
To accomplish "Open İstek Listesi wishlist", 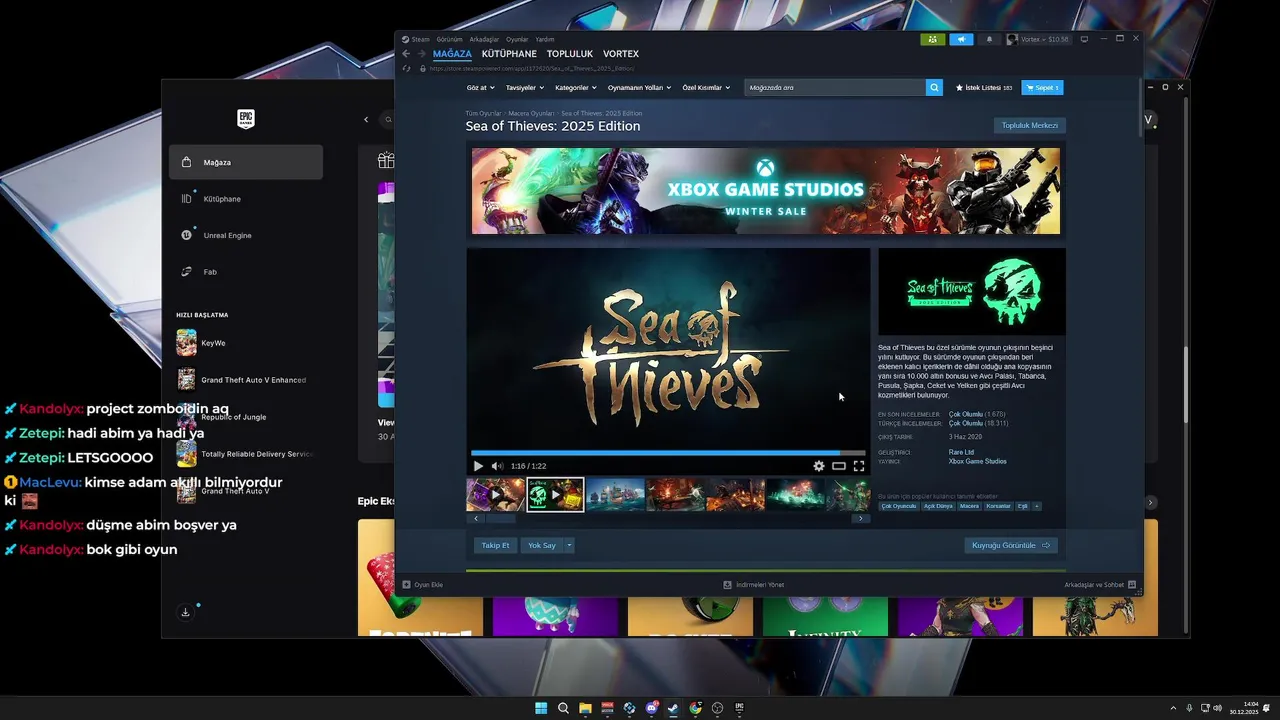I will click(x=984, y=88).
